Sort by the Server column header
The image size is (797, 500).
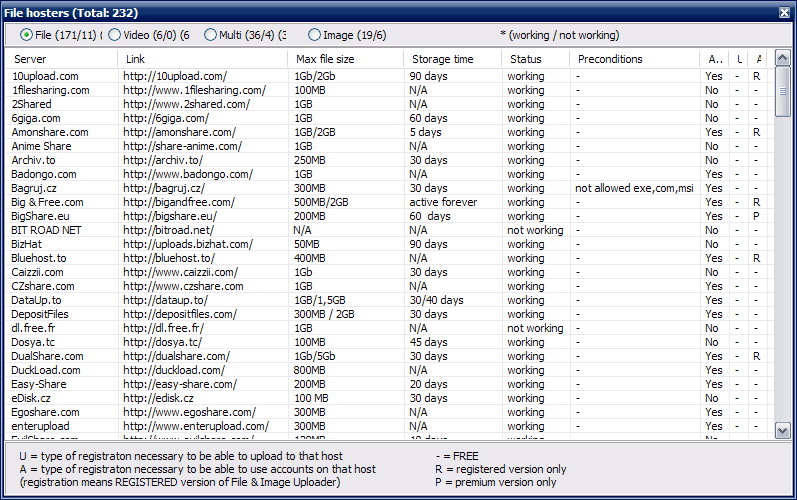(x=62, y=59)
